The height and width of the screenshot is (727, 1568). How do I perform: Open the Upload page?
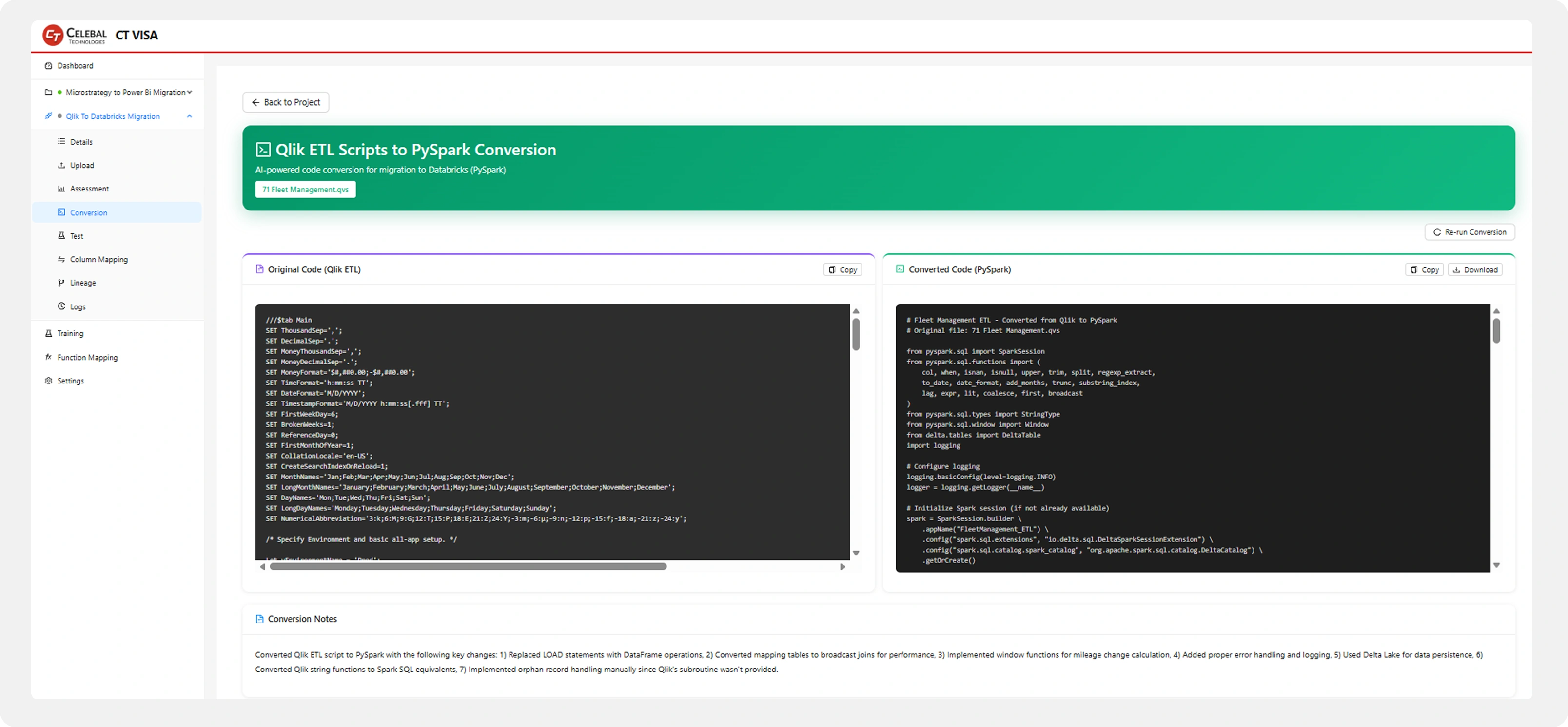(x=118, y=166)
